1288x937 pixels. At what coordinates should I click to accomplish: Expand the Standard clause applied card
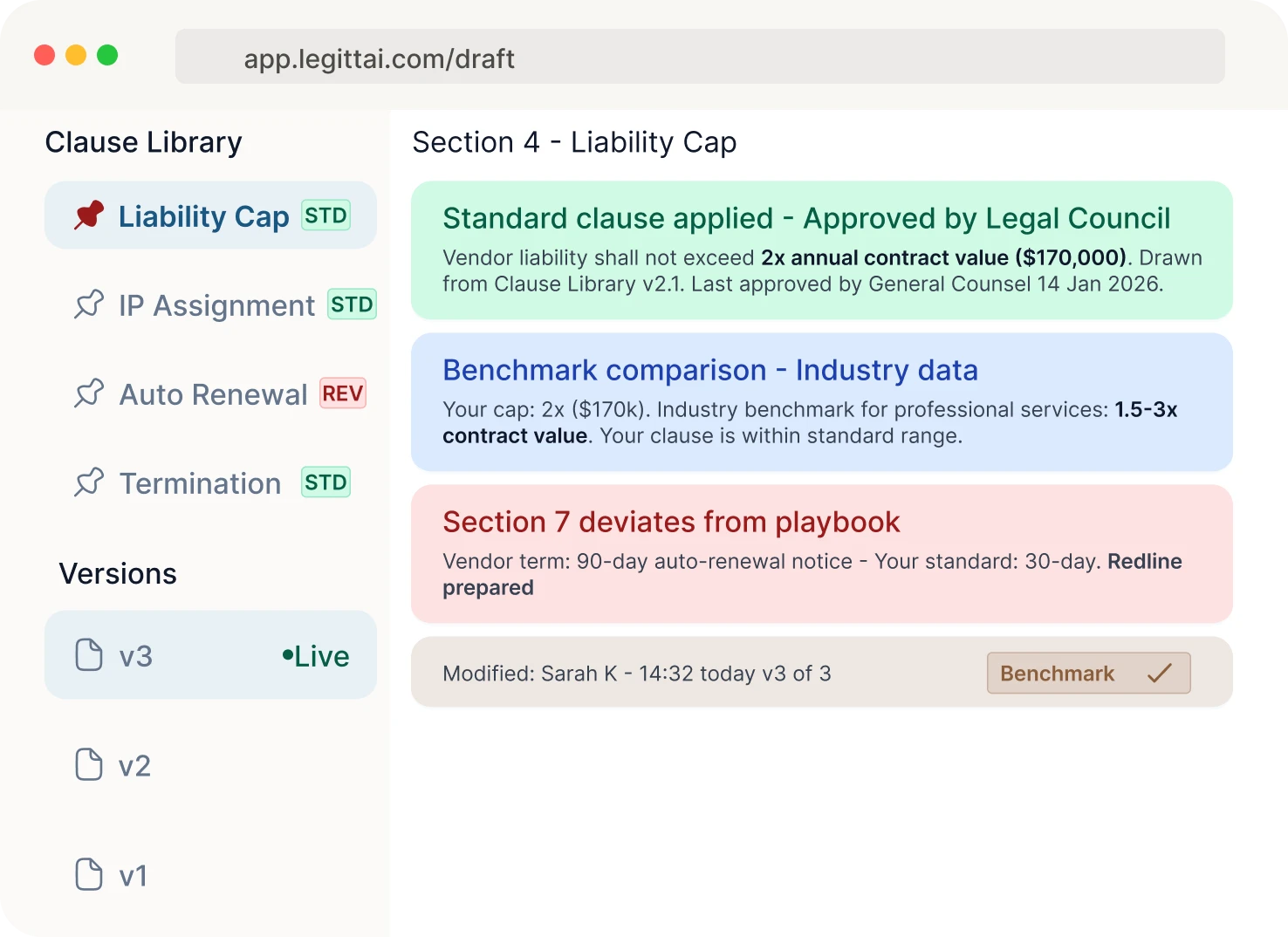821,250
